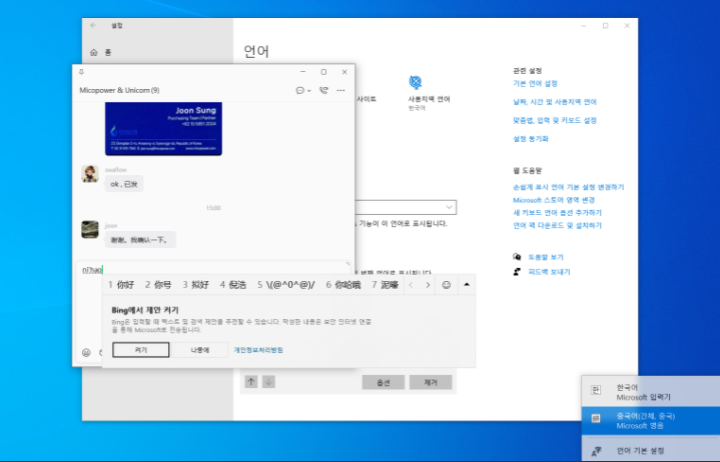Open the IME emoji smiley panel
The image size is (720, 462).
pyautogui.click(x=446, y=285)
